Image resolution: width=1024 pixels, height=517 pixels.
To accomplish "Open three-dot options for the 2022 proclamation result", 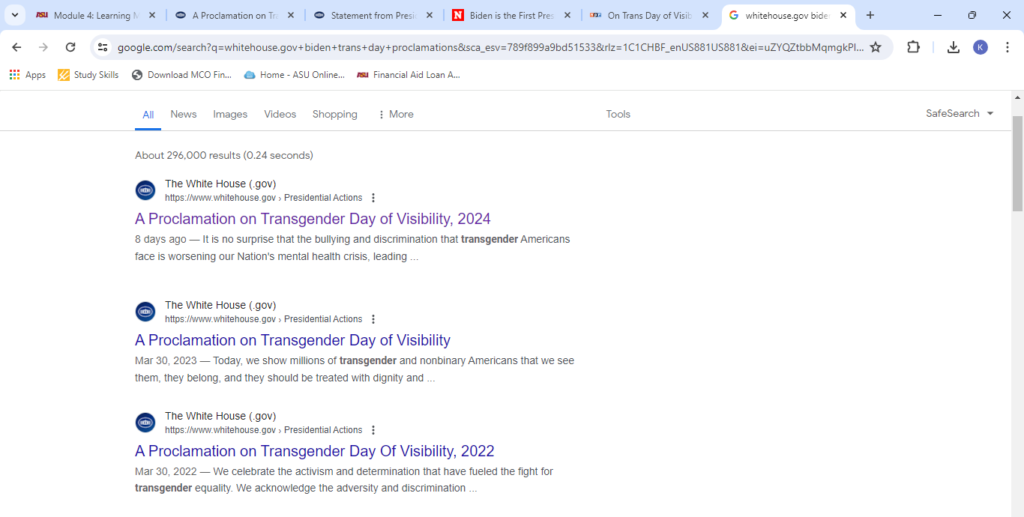I will pos(373,430).
